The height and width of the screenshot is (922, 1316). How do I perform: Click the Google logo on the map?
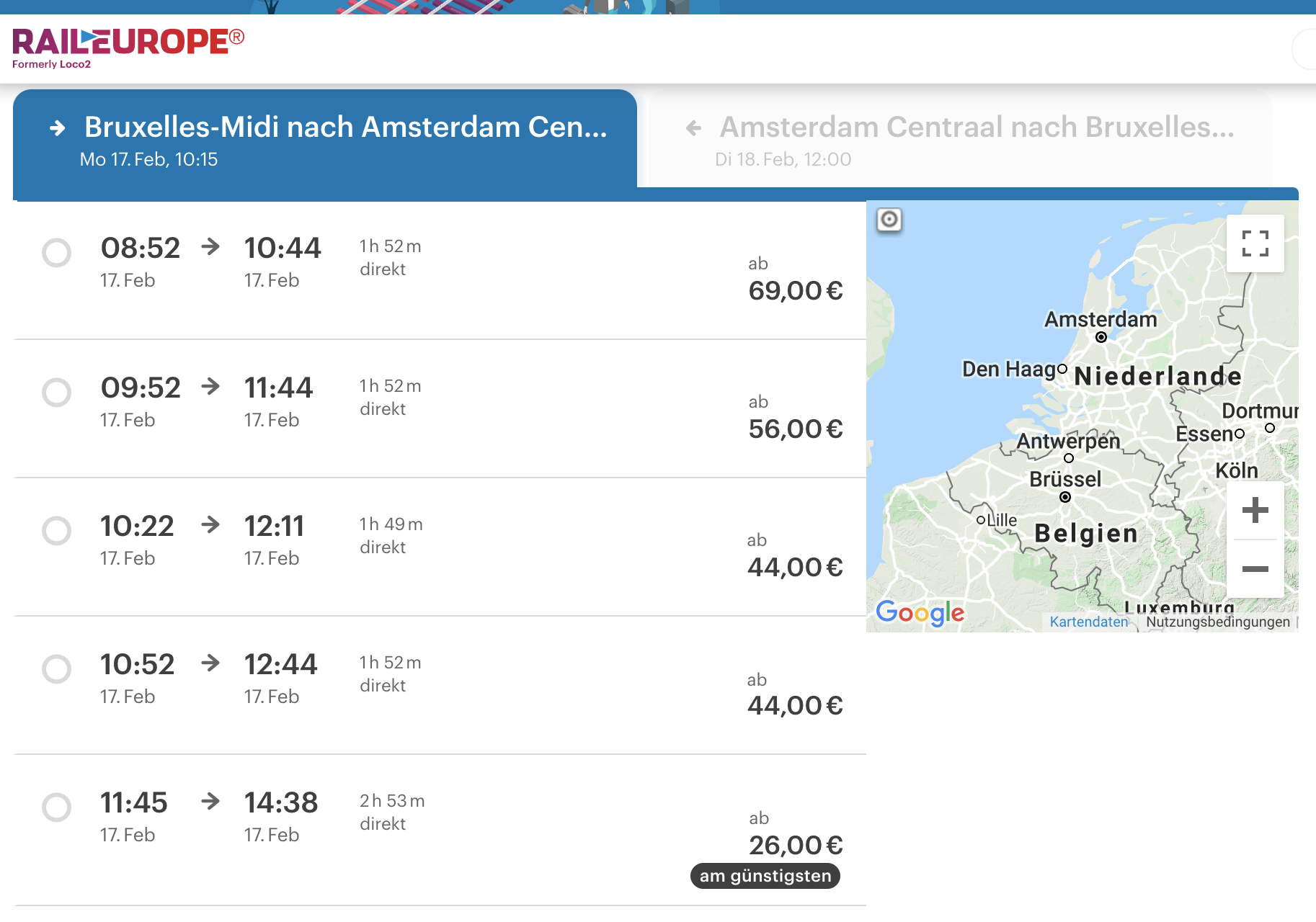tap(920, 613)
